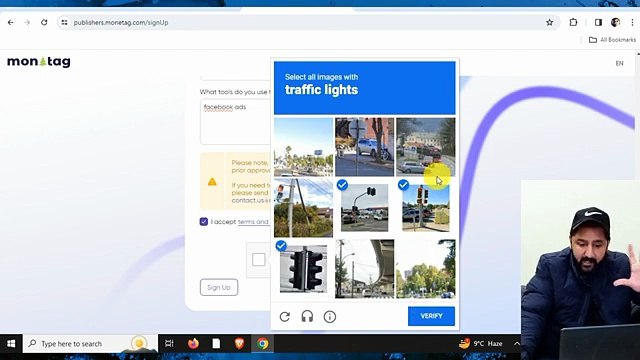Screen dimensions: 640x360
Task: Open the terms and conditions link
Action: 253,222
